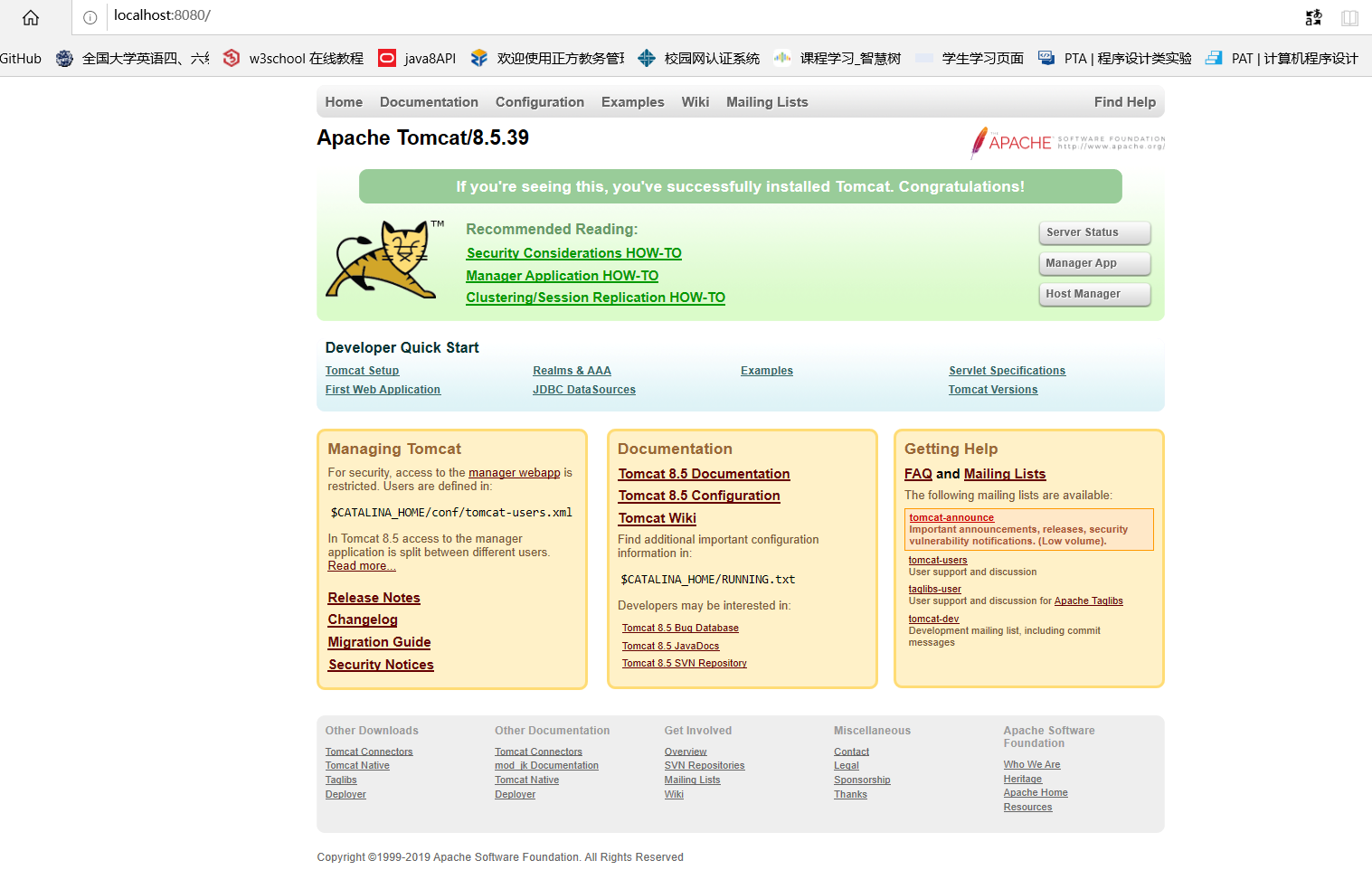Open Manager Application HOW-TO
The height and width of the screenshot is (870, 1372).
coord(563,276)
